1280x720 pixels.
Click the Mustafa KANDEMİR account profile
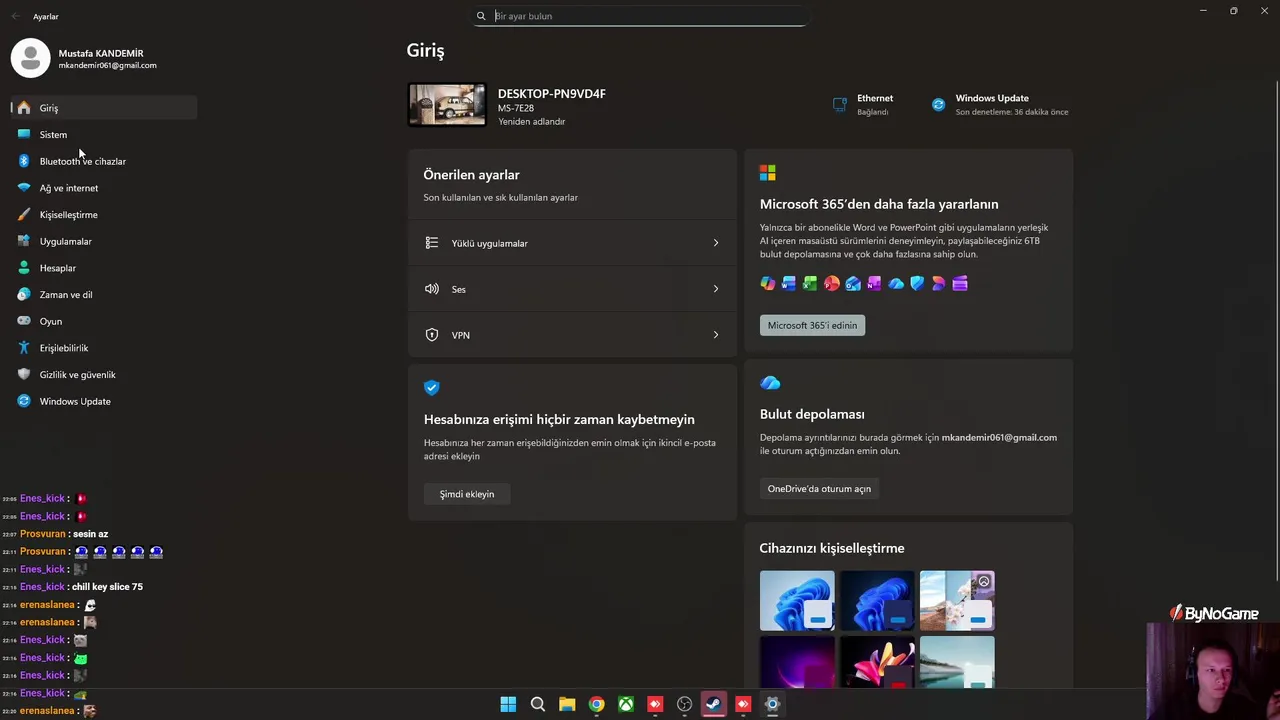[85, 58]
